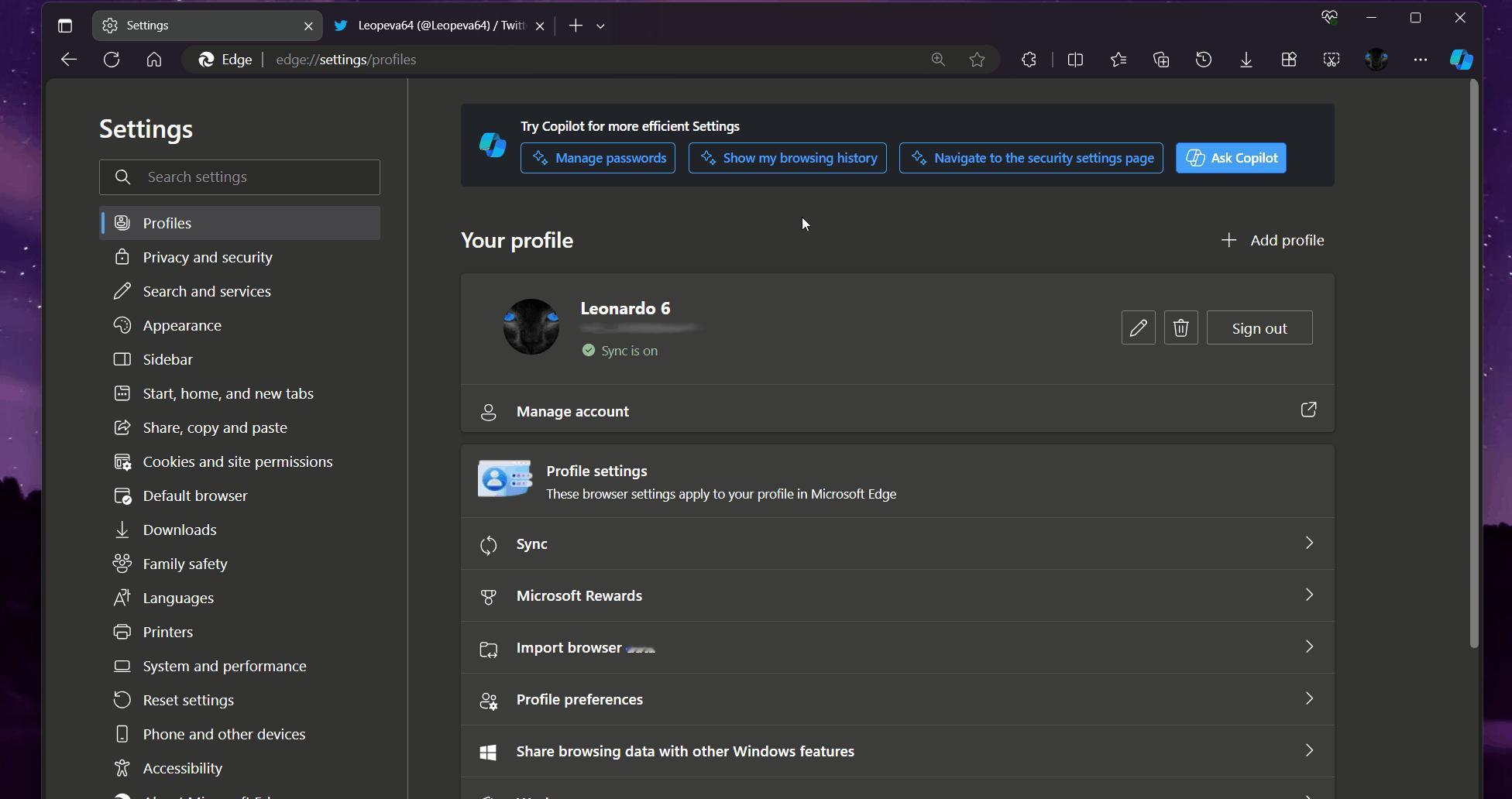The height and width of the screenshot is (799, 1512).
Task: Click the Apps toolbar icon
Action: click(x=1289, y=60)
